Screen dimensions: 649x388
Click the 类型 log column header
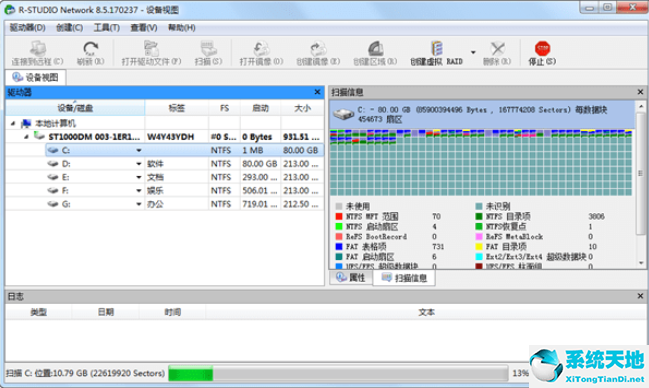38,312
